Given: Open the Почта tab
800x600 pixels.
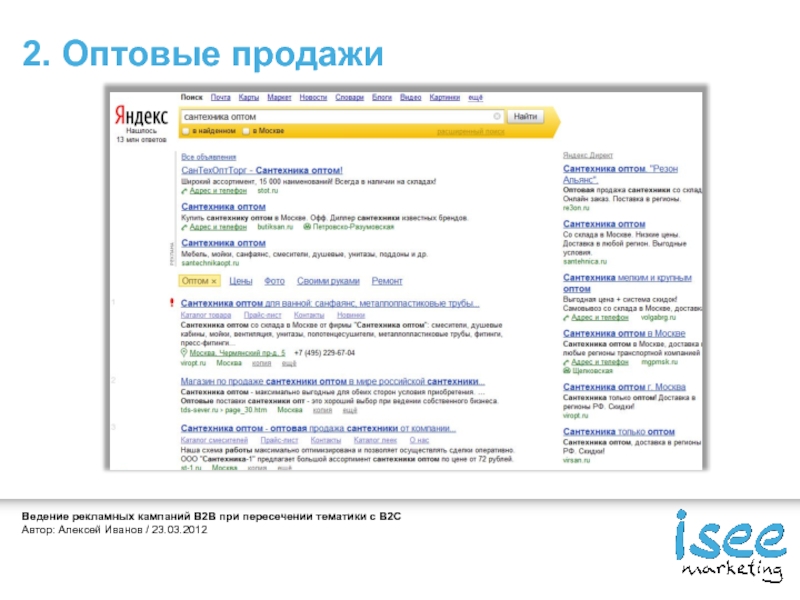Looking at the screenshot, I should click(x=220, y=97).
